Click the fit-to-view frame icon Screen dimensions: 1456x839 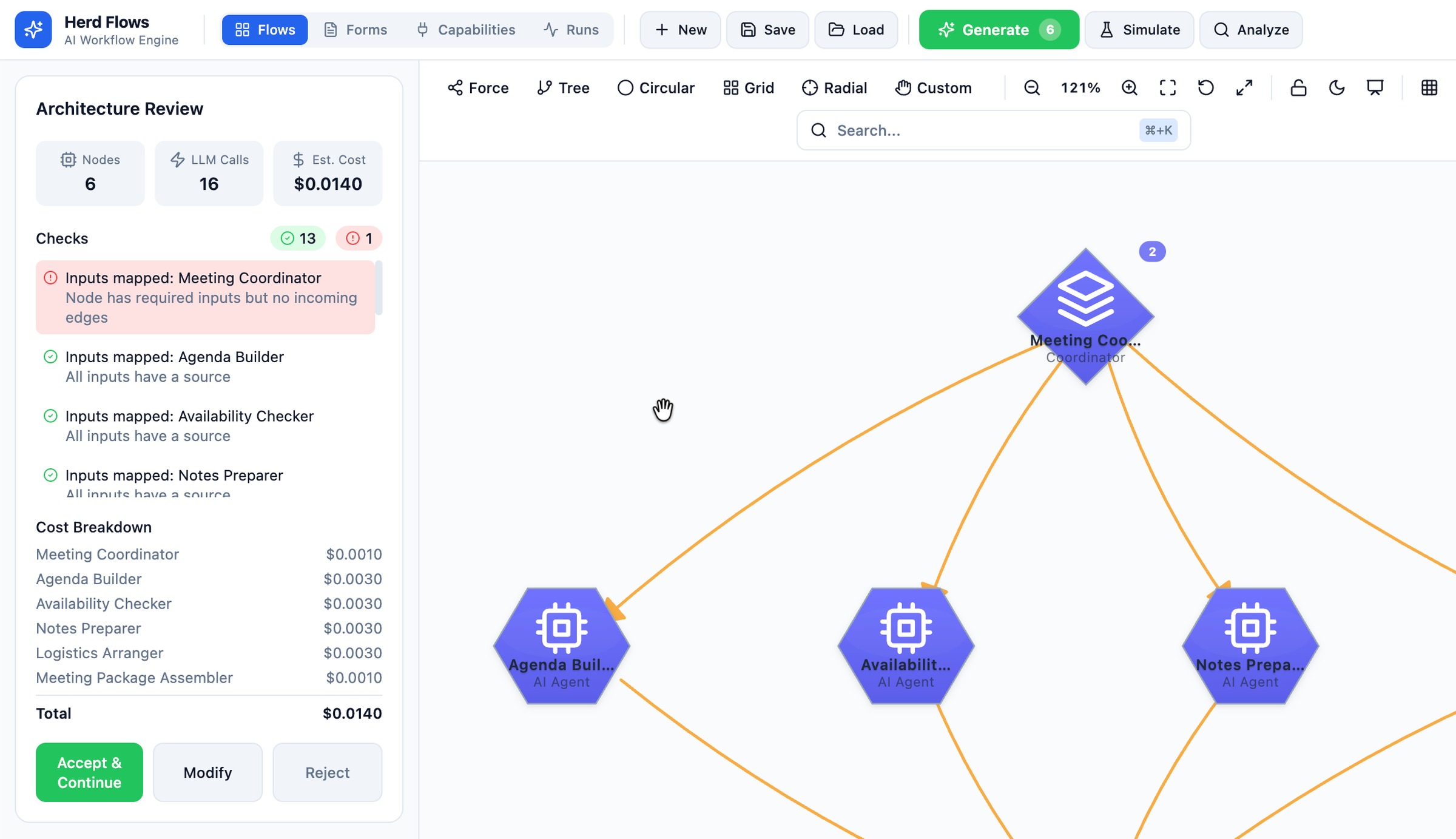(x=1167, y=88)
